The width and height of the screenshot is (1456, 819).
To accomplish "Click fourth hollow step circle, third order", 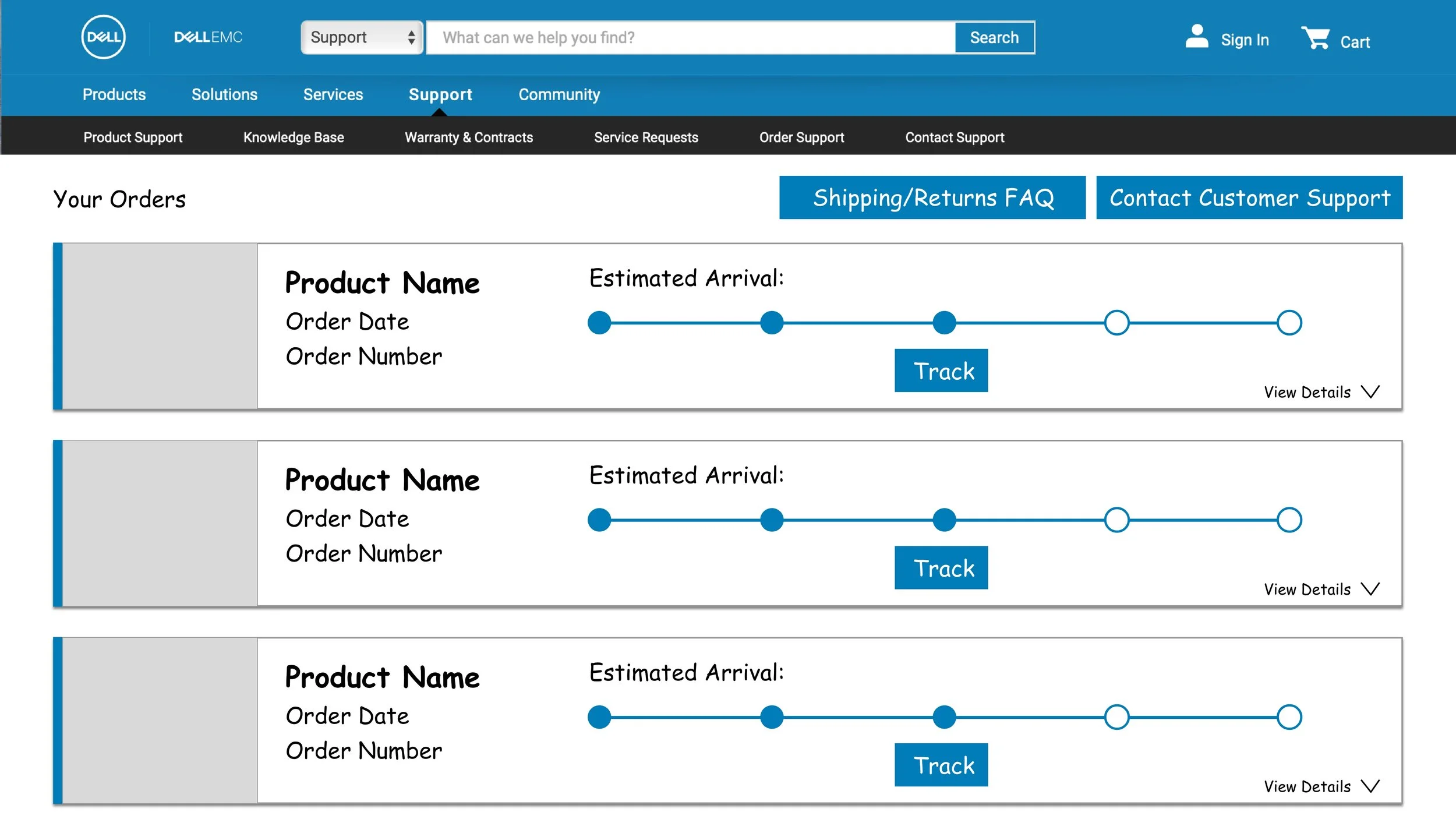I will click(1116, 717).
